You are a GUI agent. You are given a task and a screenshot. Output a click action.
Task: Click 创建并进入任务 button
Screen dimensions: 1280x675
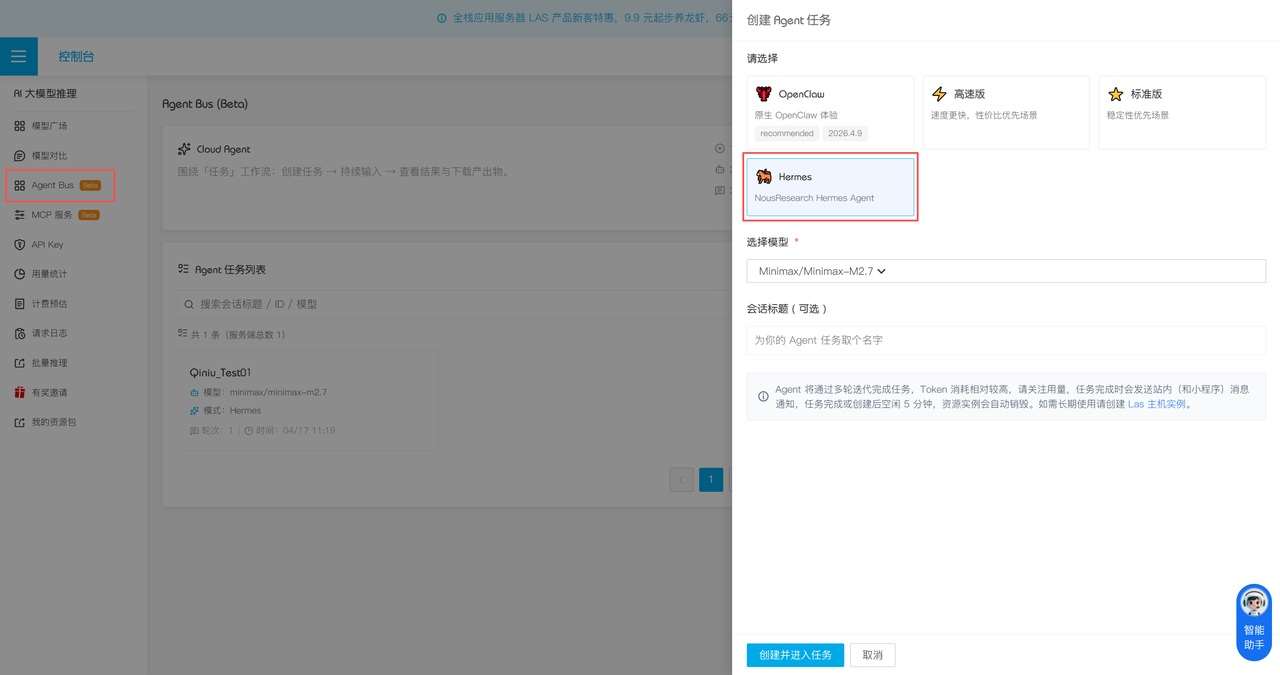(795, 655)
